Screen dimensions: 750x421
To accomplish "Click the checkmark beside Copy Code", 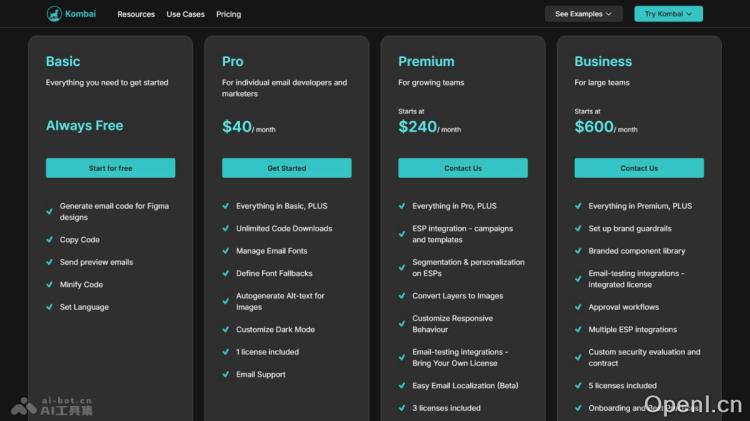I will [x=50, y=240].
